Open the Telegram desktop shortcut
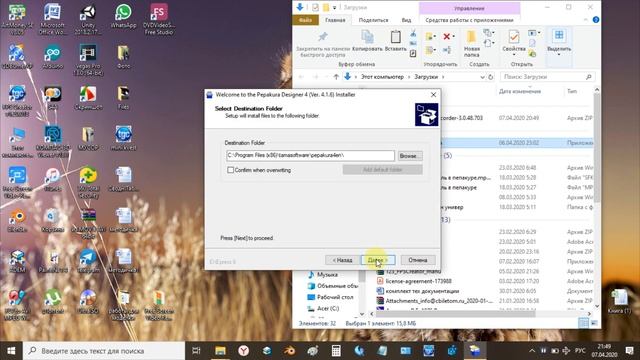 pyautogui.click(x=88, y=261)
